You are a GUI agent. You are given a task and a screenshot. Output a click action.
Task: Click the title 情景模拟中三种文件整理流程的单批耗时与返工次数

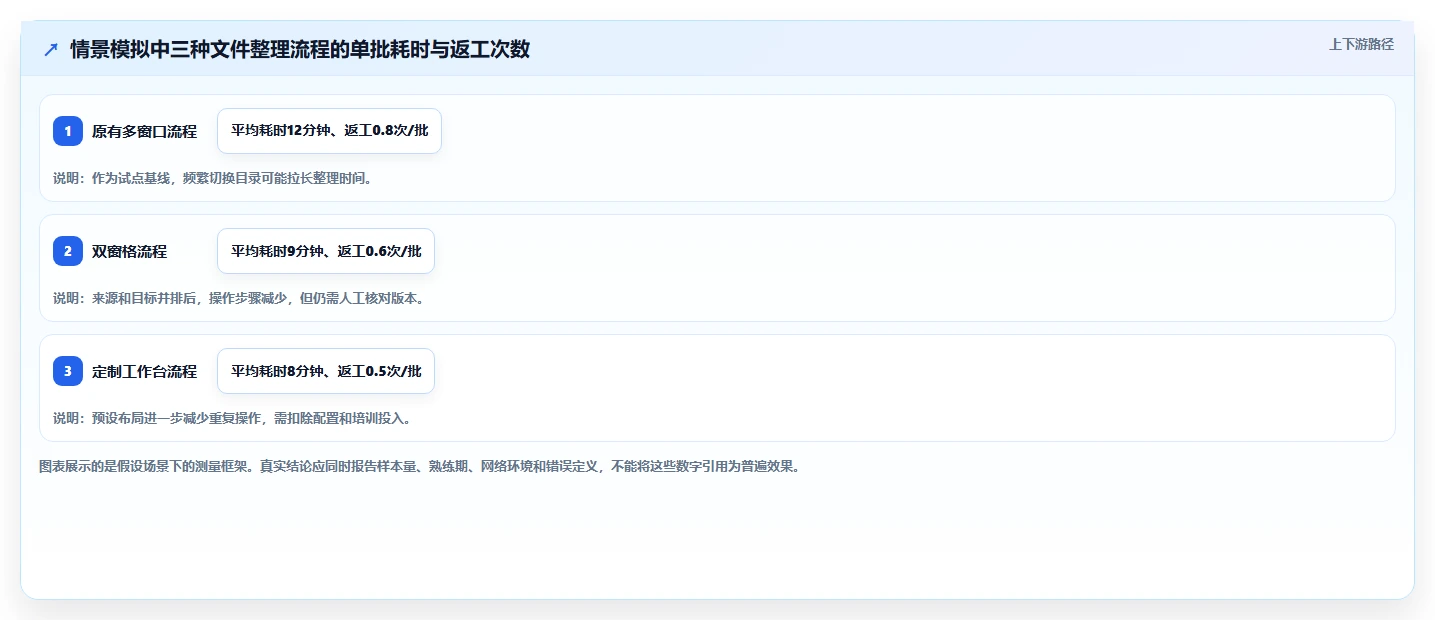(300, 49)
